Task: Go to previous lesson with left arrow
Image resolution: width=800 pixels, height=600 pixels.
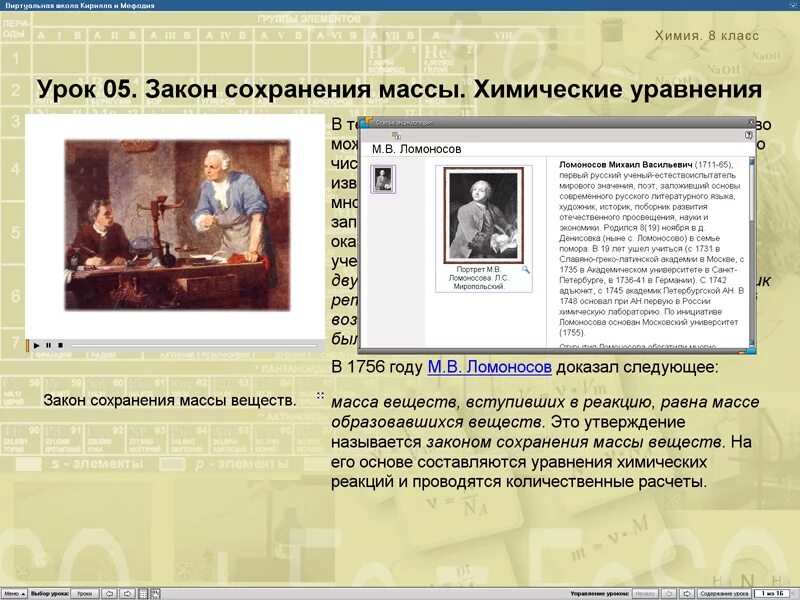Action: tap(109, 593)
